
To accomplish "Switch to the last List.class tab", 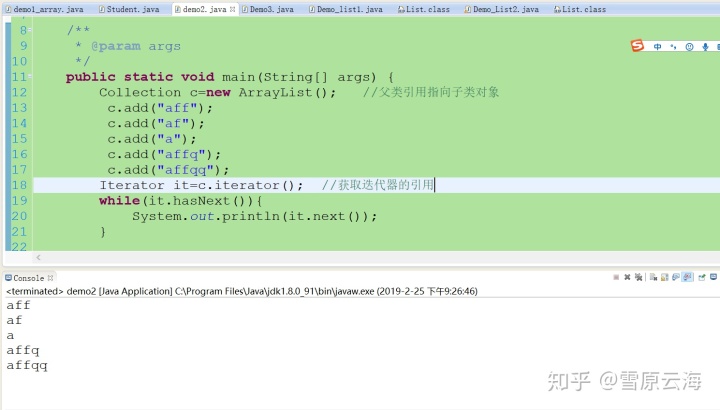I will pyautogui.click(x=580, y=9).
